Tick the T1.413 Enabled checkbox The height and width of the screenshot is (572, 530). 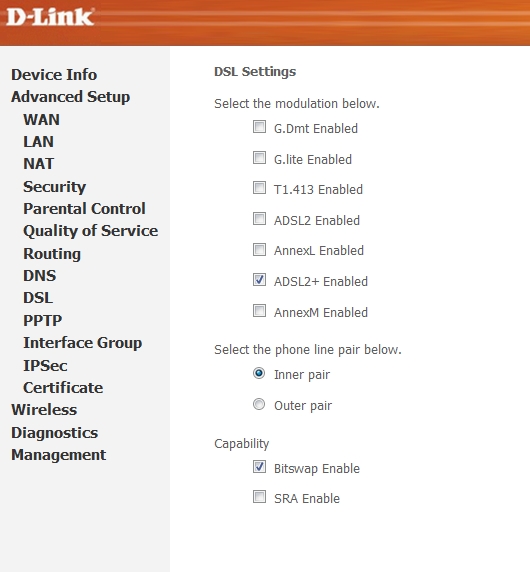[259, 188]
